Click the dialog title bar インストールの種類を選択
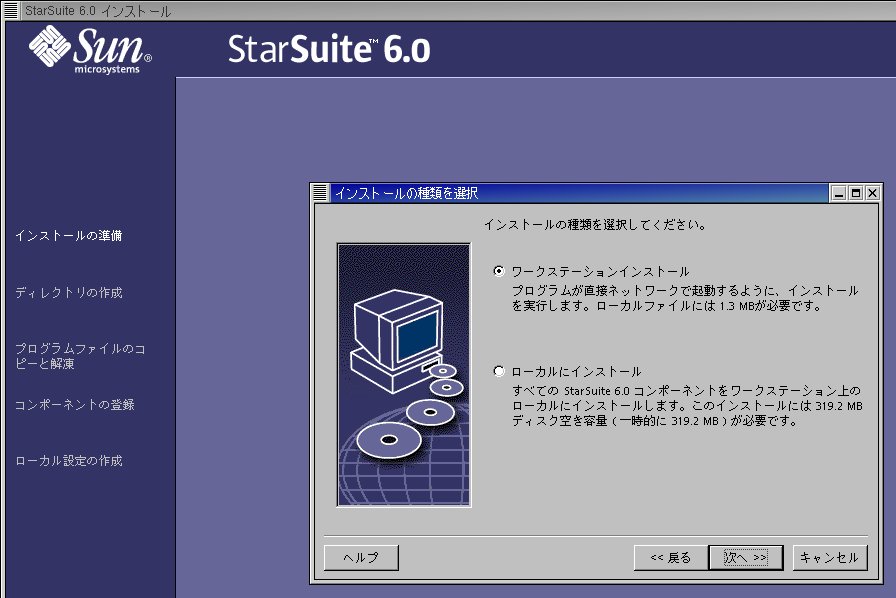This screenshot has width=896, height=598. [x=578, y=193]
